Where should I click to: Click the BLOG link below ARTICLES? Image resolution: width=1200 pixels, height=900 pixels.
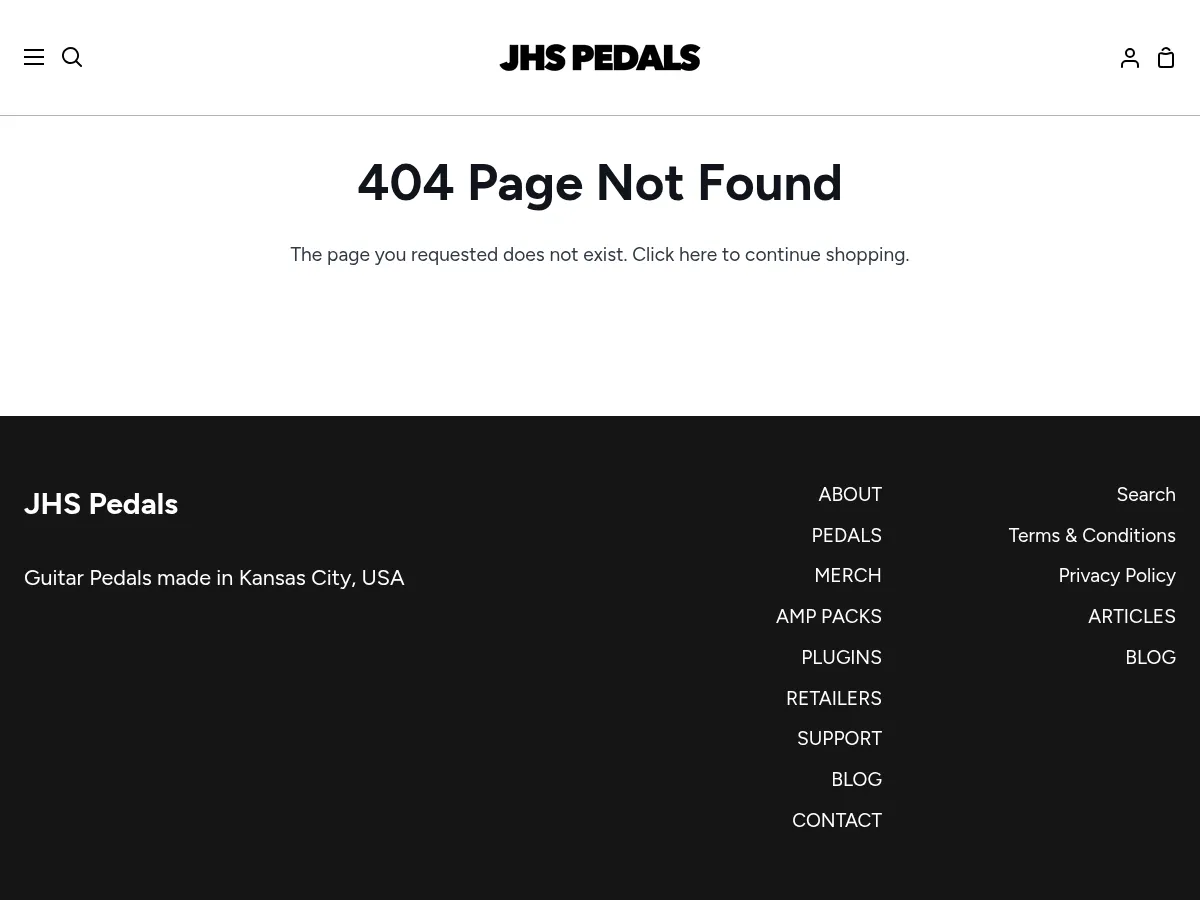coord(1150,658)
